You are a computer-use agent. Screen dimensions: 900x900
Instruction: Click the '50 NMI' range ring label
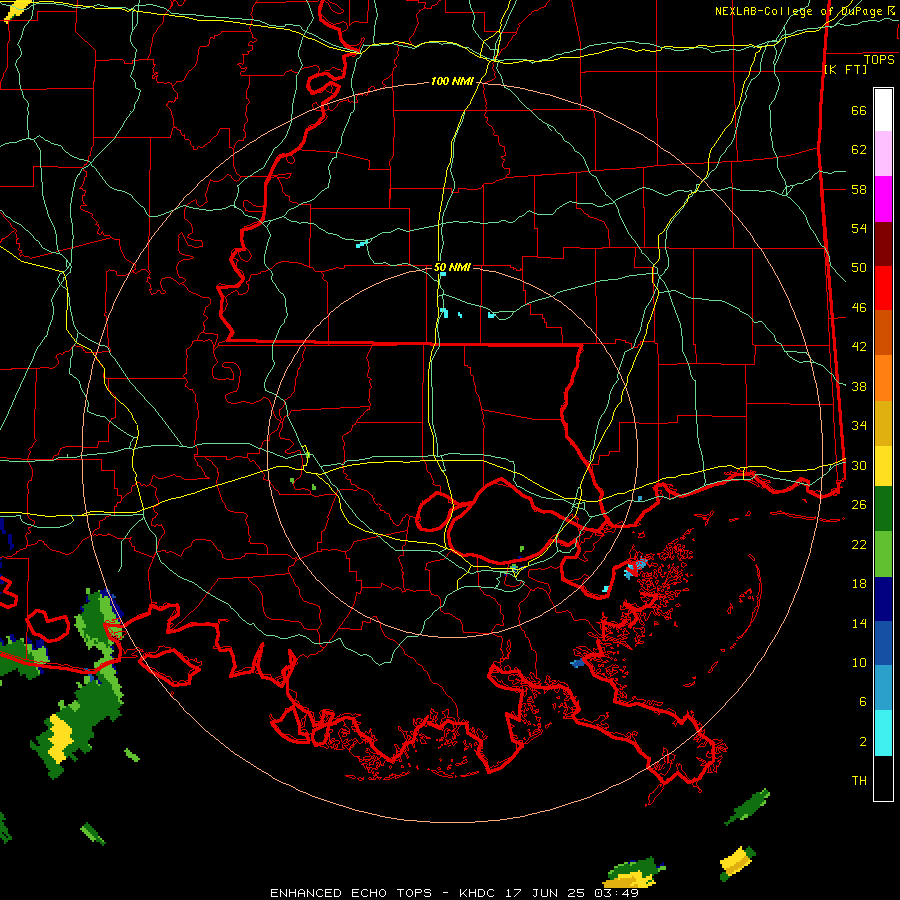tap(452, 267)
